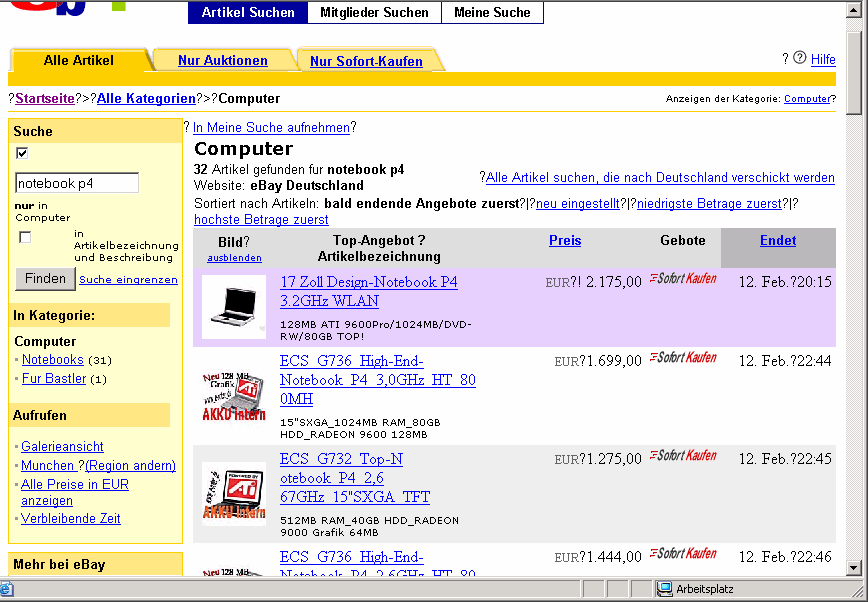
Task: Open the Hilfe link
Action: [823, 59]
